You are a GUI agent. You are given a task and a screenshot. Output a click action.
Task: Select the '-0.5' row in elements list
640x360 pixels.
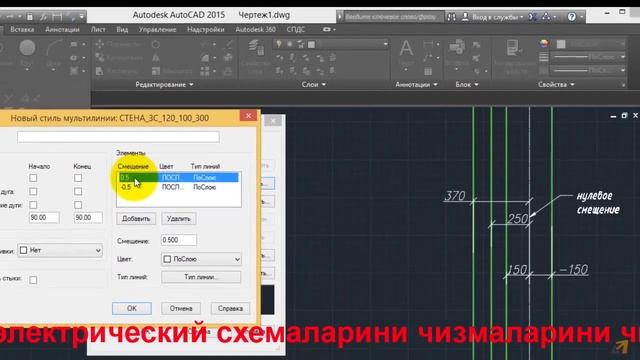tap(178, 187)
